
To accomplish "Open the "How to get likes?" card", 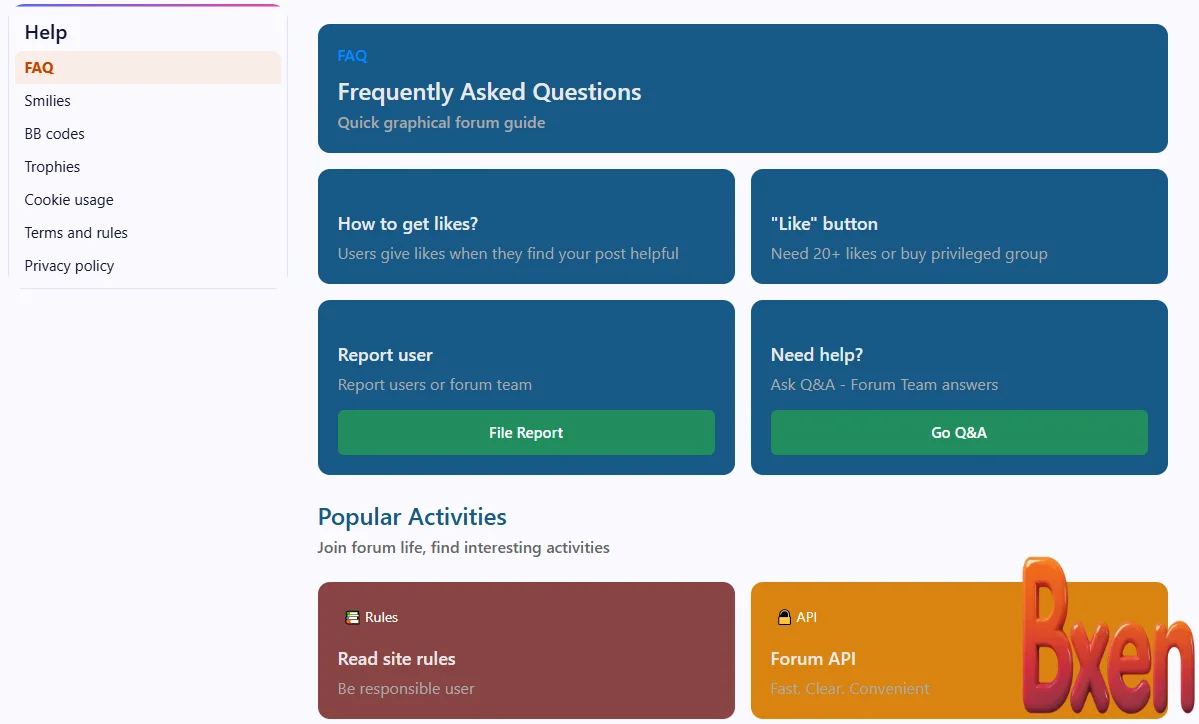I will click(526, 226).
